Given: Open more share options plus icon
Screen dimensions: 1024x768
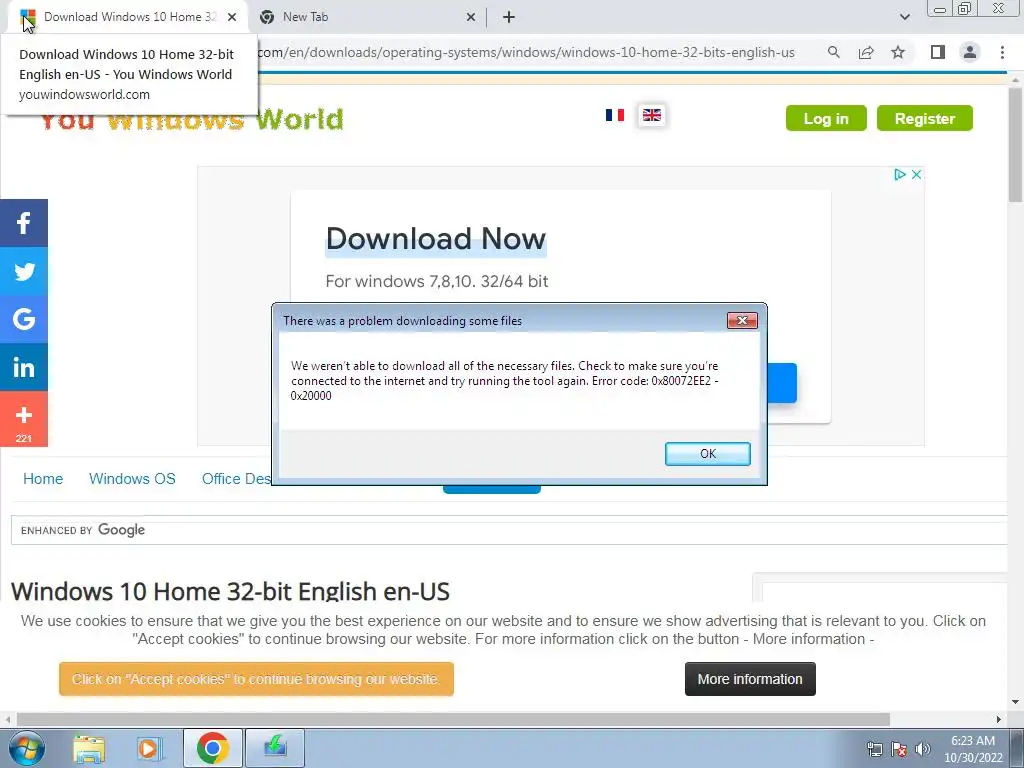Looking at the screenshot, I should click(x=24, y=419).
